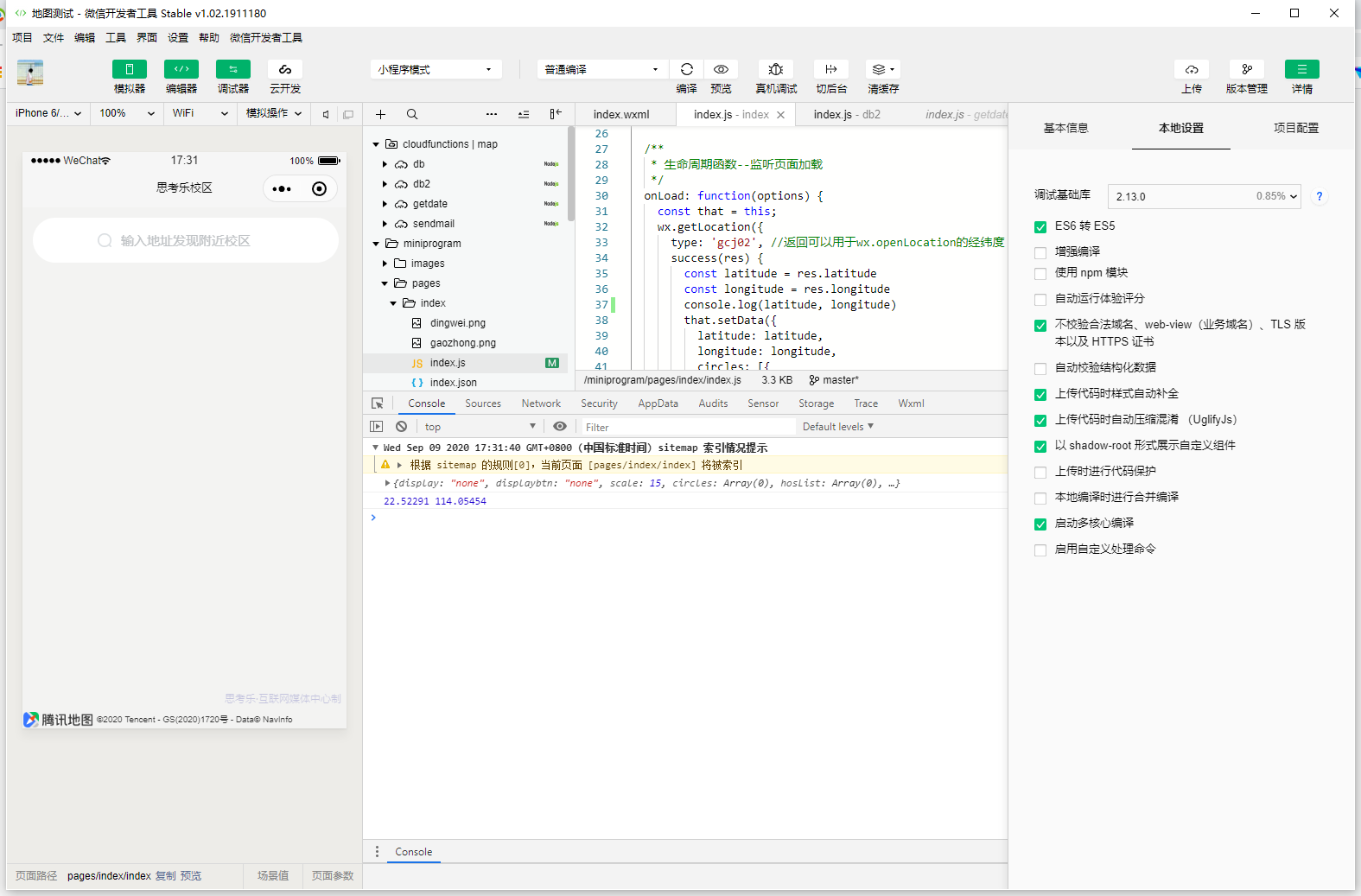Collapse the miniprogram folder
Viewport: 1361px width, 896px height.
(376, 244)
